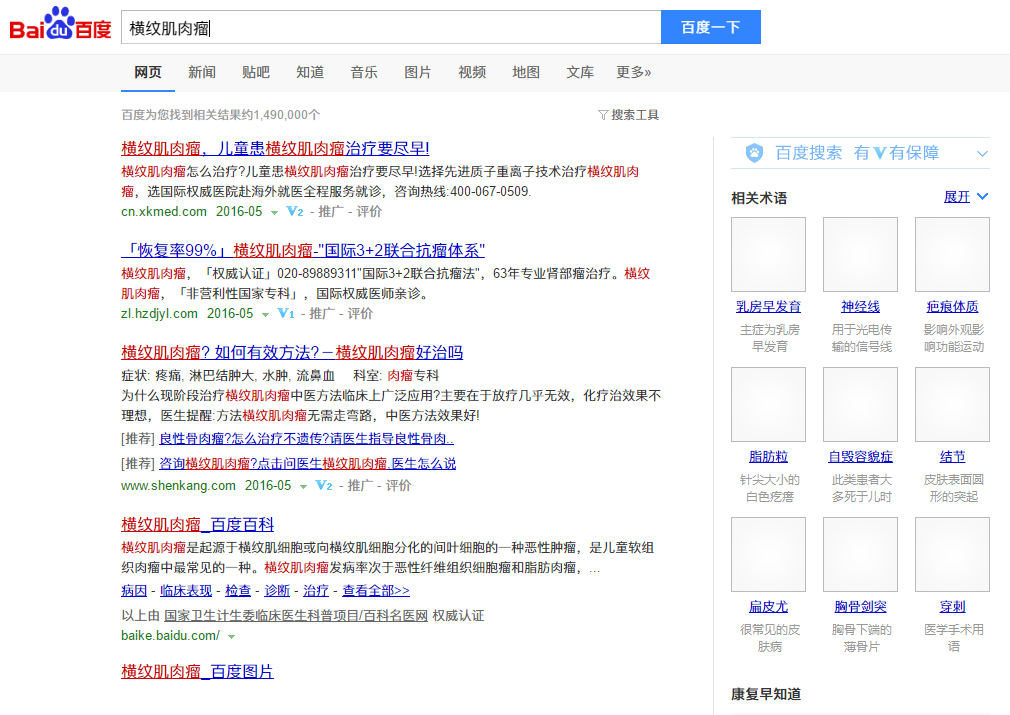Open result 横纹肌肉瘤, 儿童患横纹肌肉瘤治疗要尽早!
Screen dimensions: 1010x715
click(275, 148)
